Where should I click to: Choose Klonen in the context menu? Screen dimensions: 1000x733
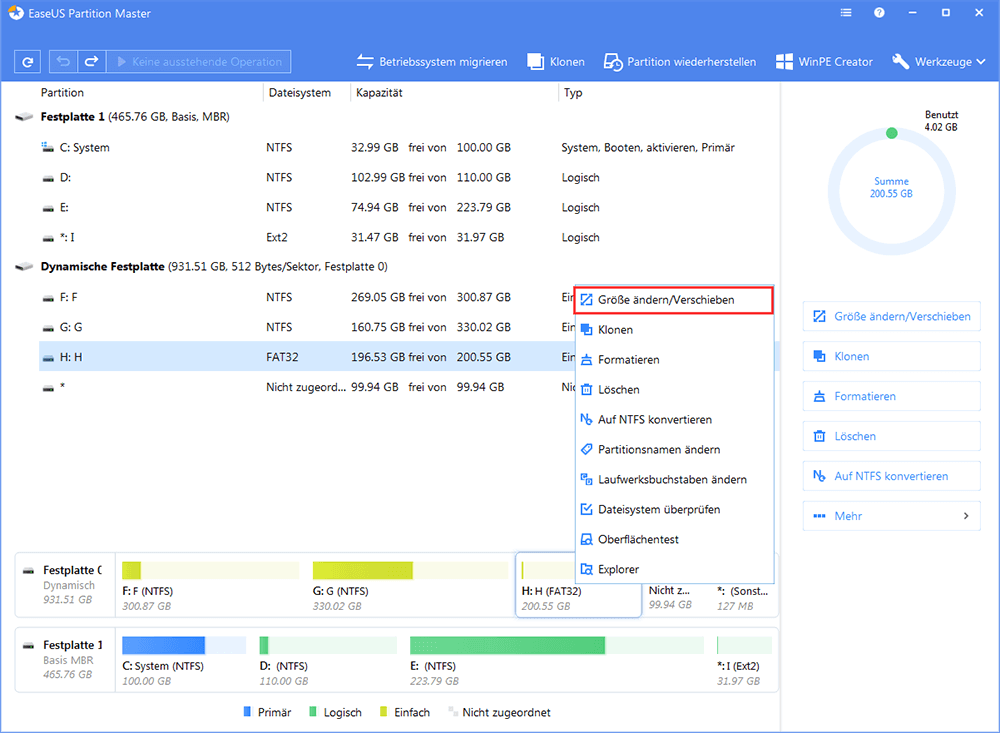pos(674,330)
